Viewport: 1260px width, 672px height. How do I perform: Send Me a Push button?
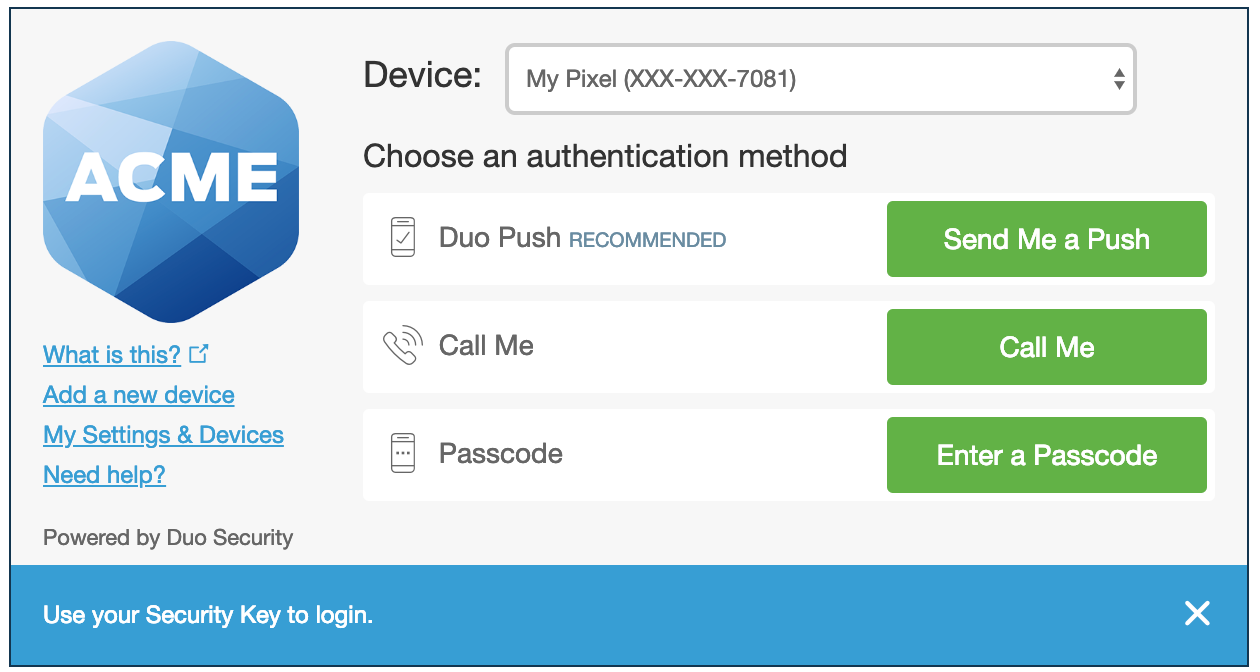(1046, 239)
